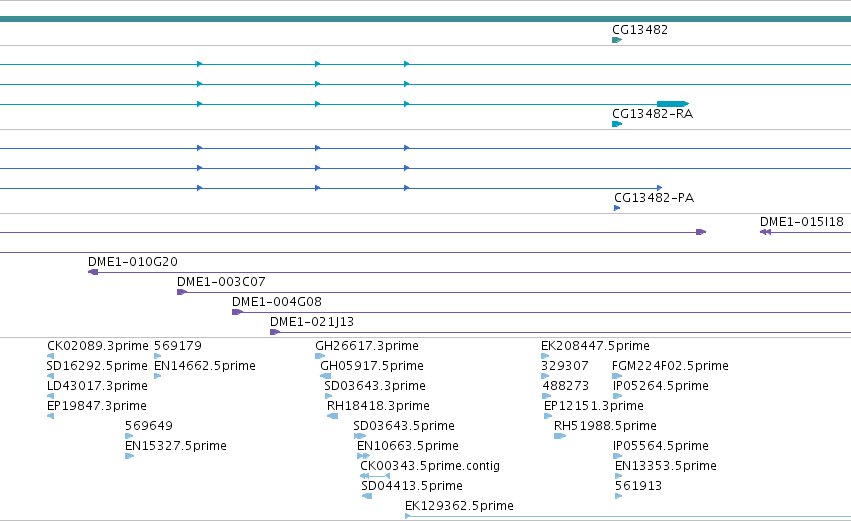Select the purple arrow glyph ending left of DME1-015I18

[701, 232]
